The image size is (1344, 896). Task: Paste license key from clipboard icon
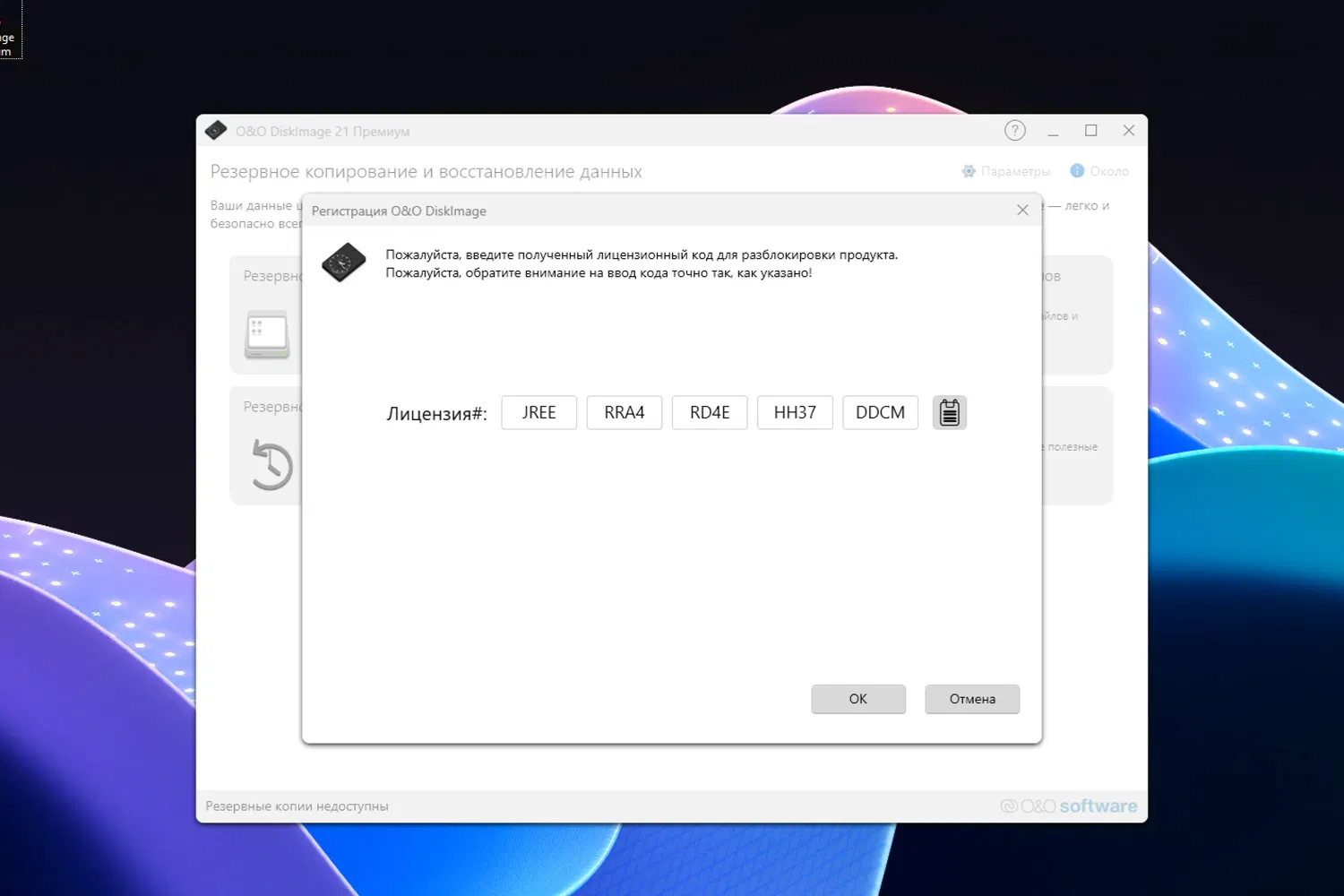click(x=950, y=412)
